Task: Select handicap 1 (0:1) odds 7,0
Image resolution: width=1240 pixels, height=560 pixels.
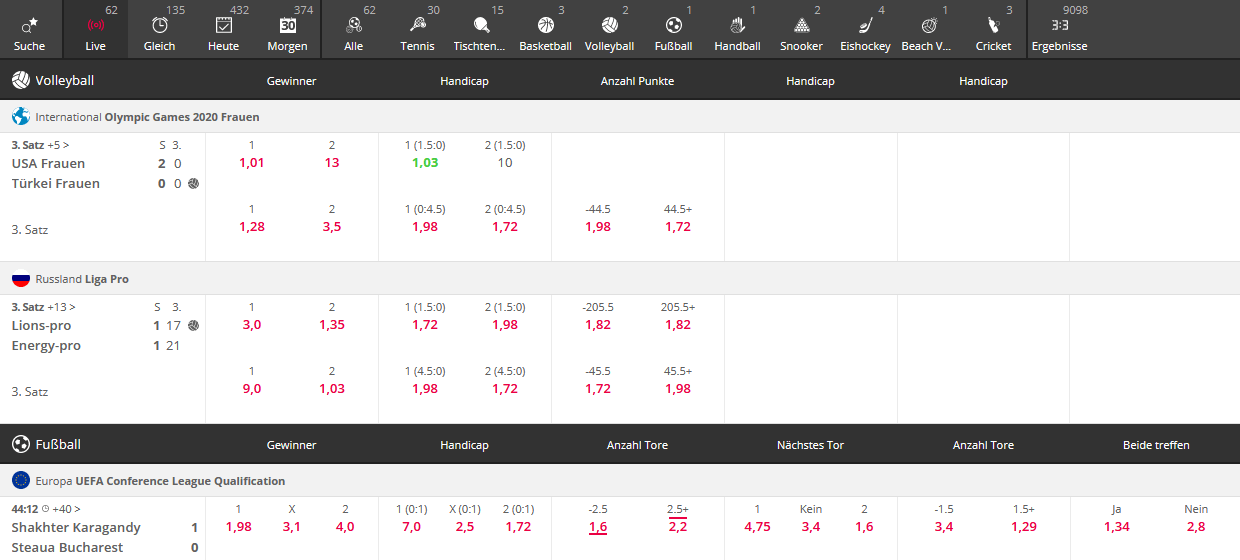Action: click(411, 527)
